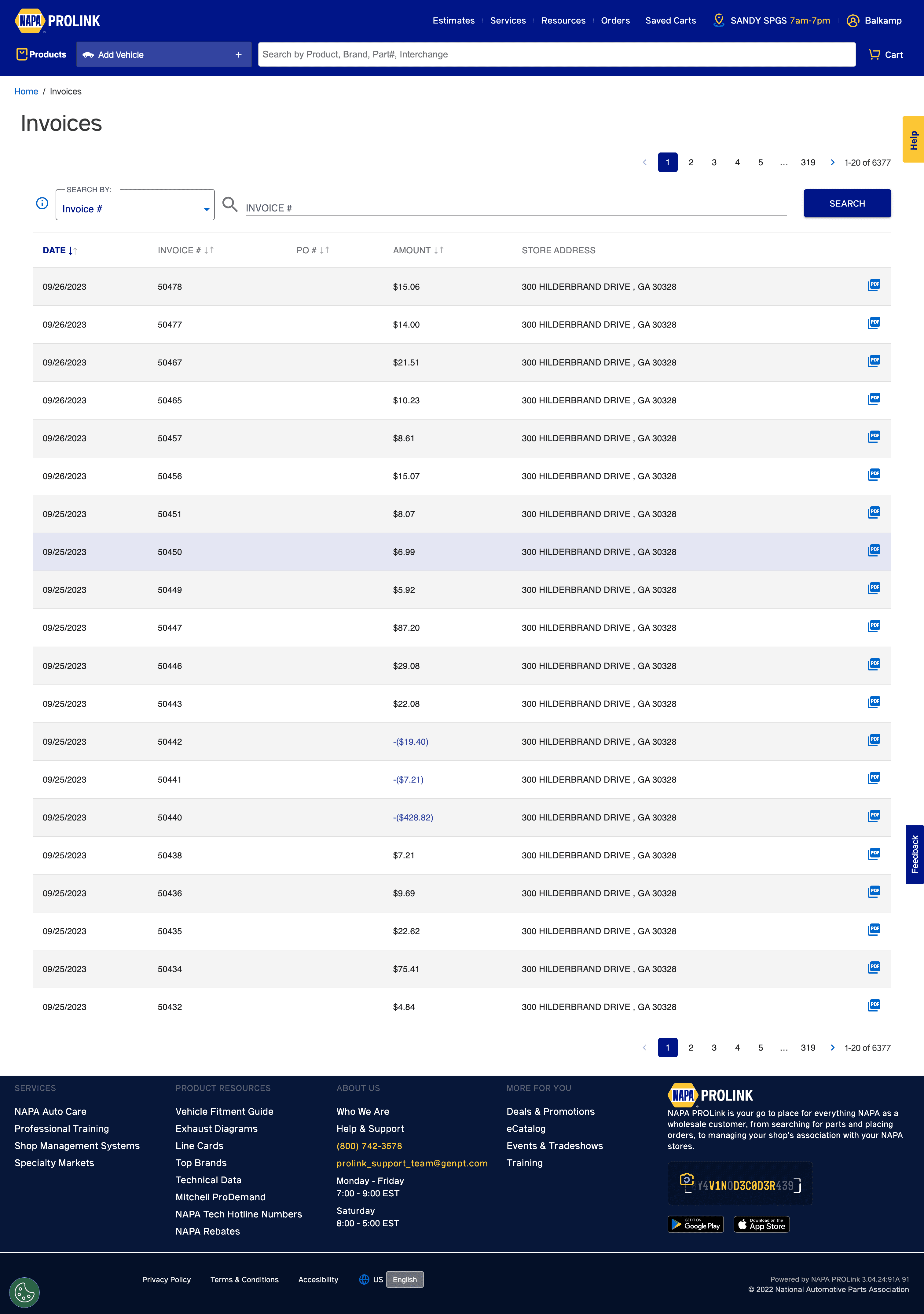924x1314 pixels.
Task: View PDF for invoice 50451
Action: (x=874, y=512)
